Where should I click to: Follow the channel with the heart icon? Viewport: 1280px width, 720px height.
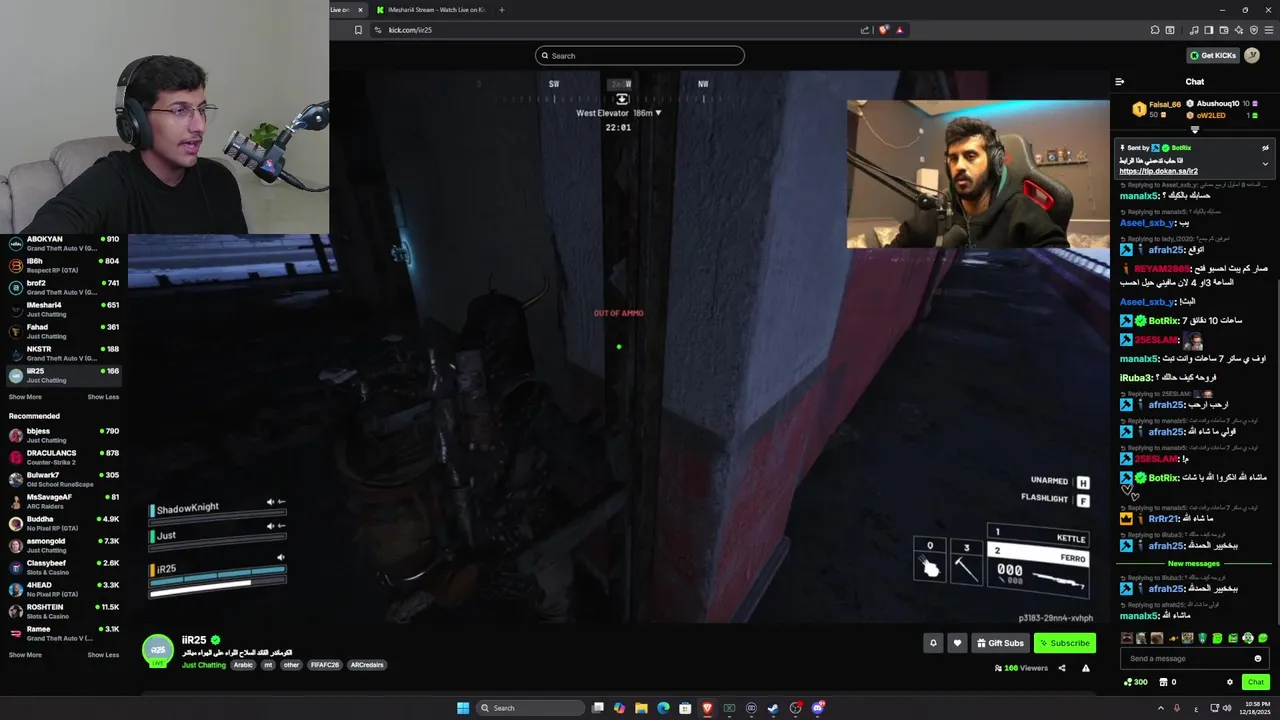click(957, 643)
